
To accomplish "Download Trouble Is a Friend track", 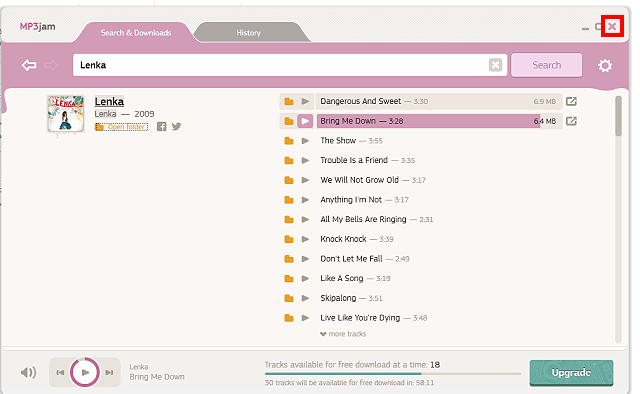I will (289, 160).
